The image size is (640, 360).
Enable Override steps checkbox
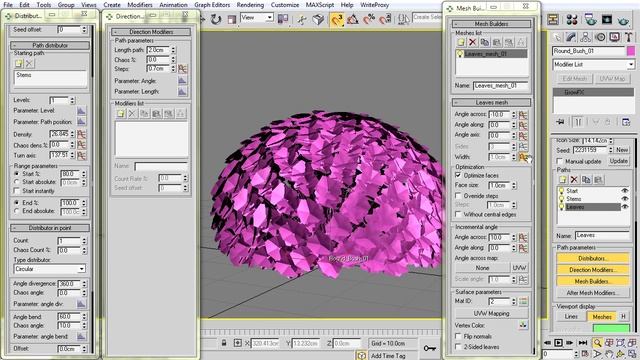[458, 196]
